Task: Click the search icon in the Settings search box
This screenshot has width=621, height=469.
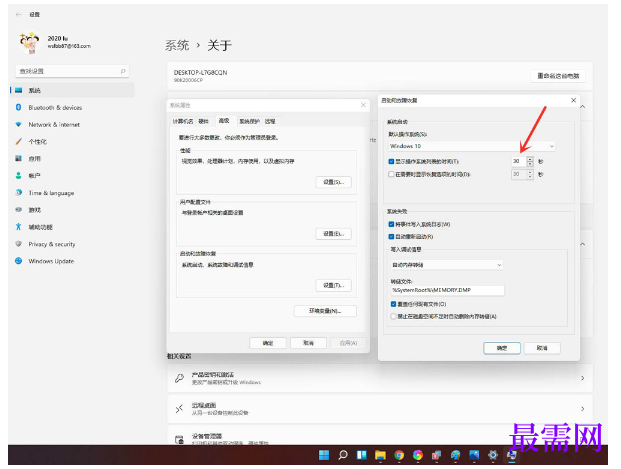Action: 123,71
